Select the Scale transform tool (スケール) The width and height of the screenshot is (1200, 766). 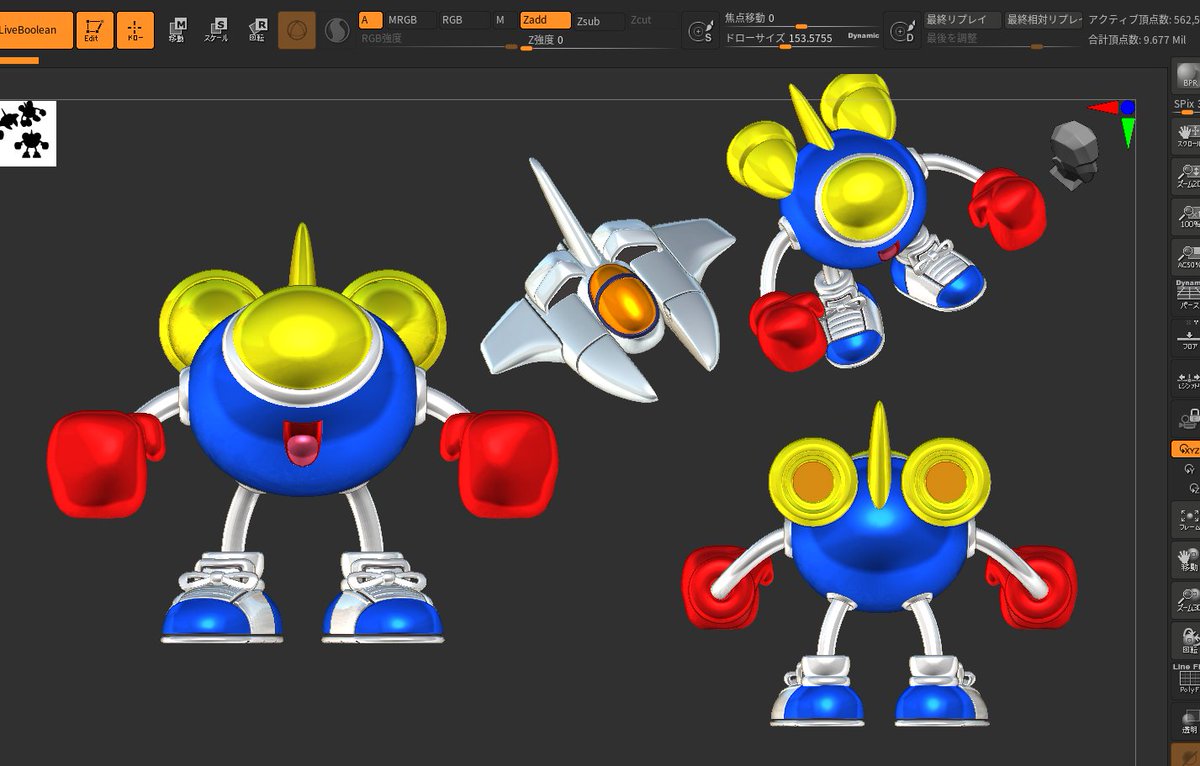(x=218, y=27)
